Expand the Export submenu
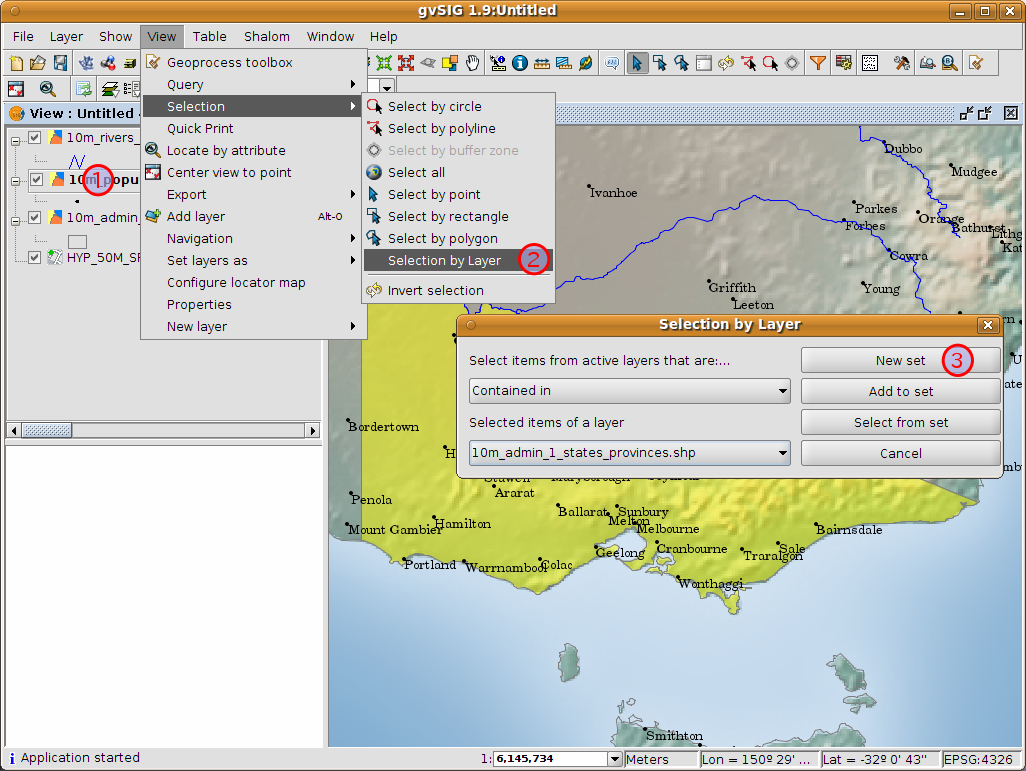 point(254,194)
